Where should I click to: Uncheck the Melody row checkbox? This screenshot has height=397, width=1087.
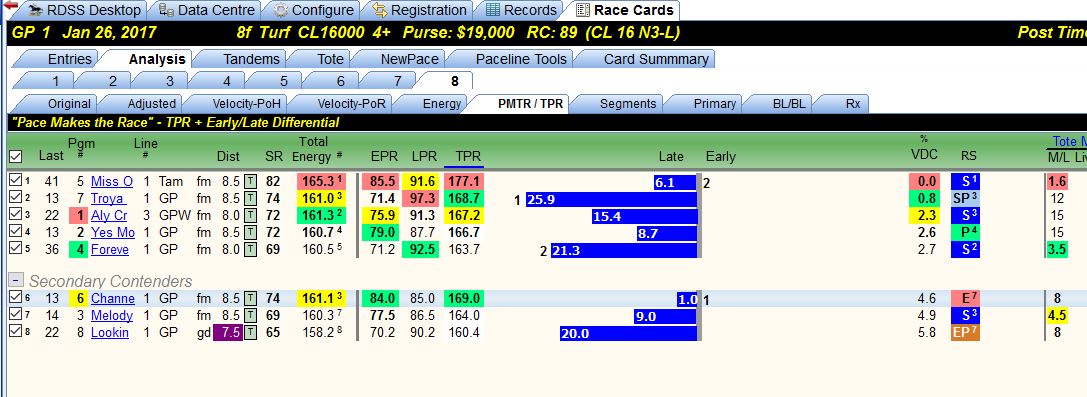tap(15, 315)
